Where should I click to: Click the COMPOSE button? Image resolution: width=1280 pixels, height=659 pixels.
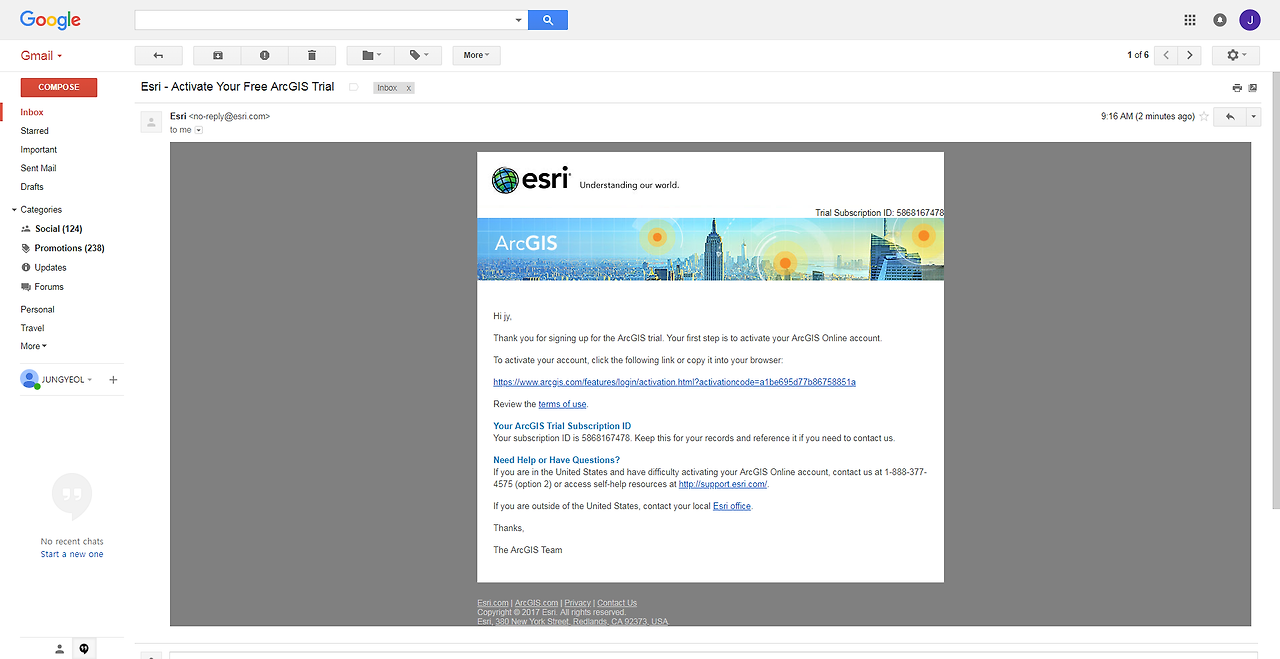click(x=59, y=87)
